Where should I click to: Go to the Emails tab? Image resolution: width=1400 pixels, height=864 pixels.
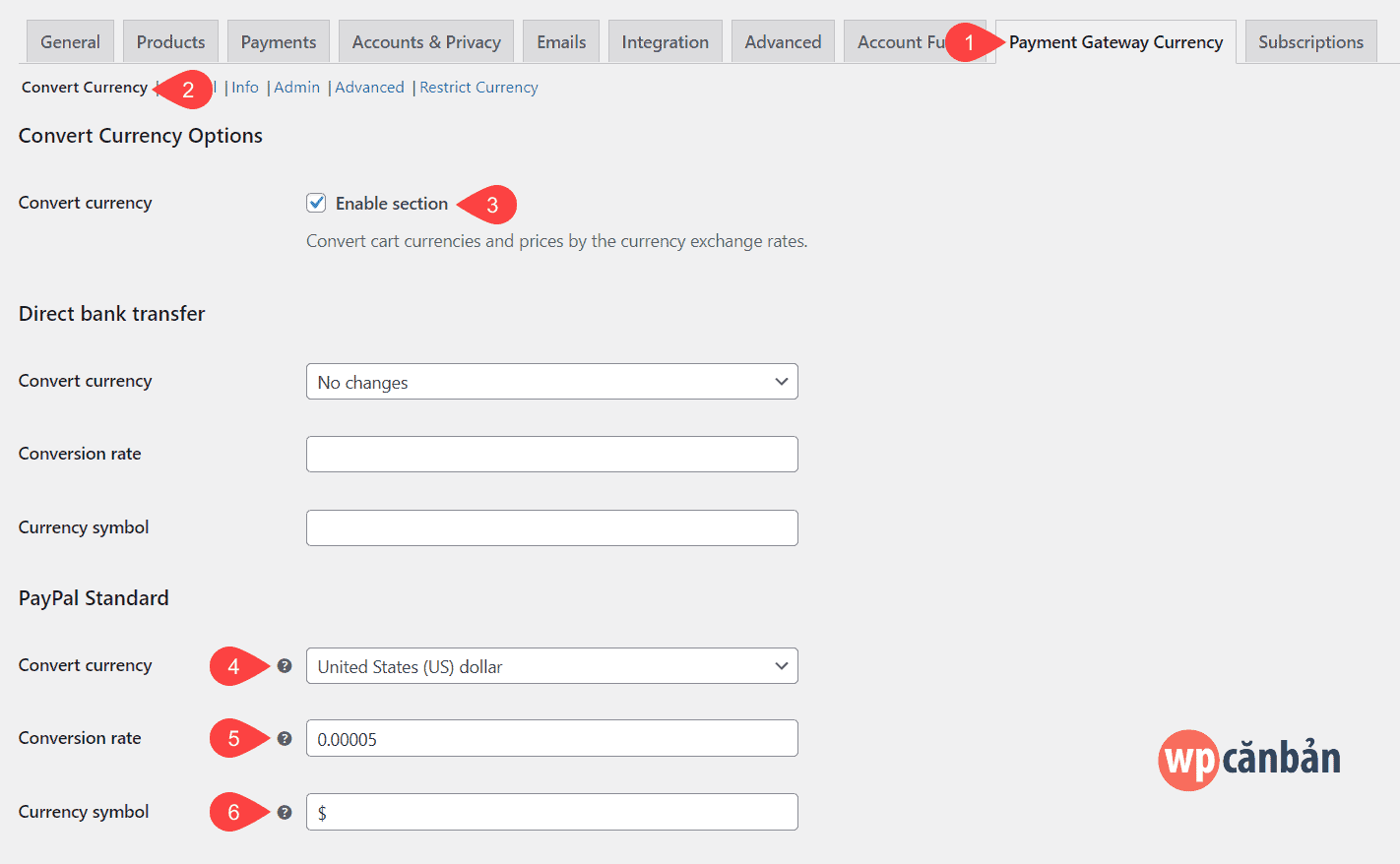(x=561, y=41)
